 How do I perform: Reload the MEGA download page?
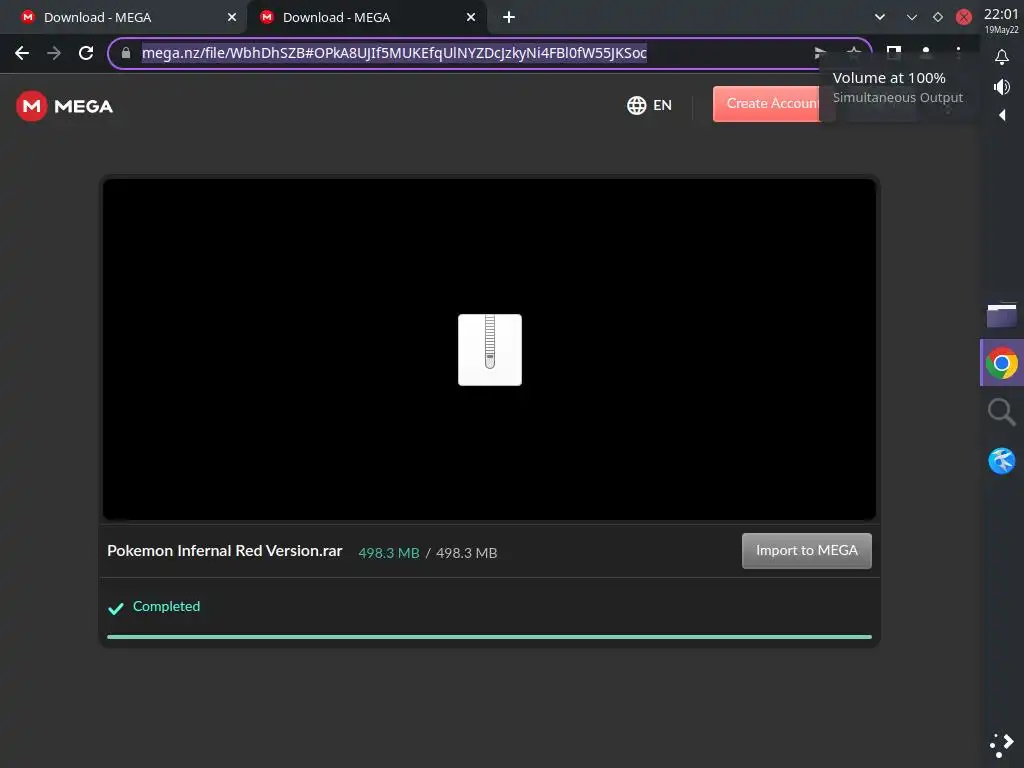click(86, 53)
